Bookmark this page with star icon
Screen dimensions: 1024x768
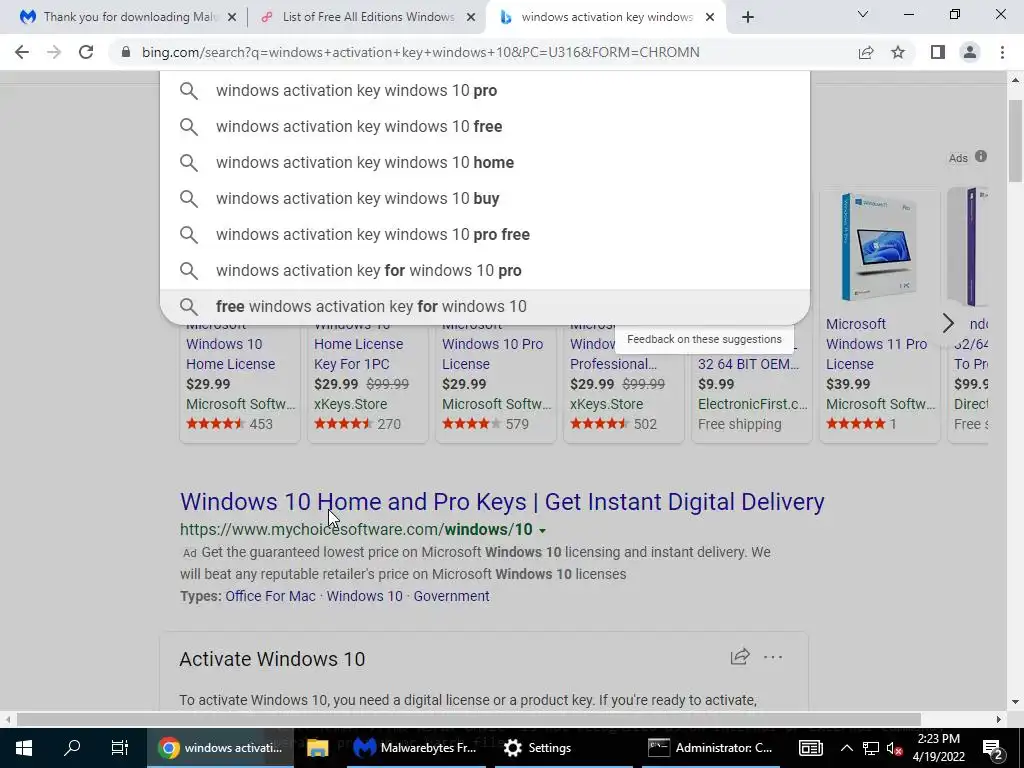coord(898,52)
